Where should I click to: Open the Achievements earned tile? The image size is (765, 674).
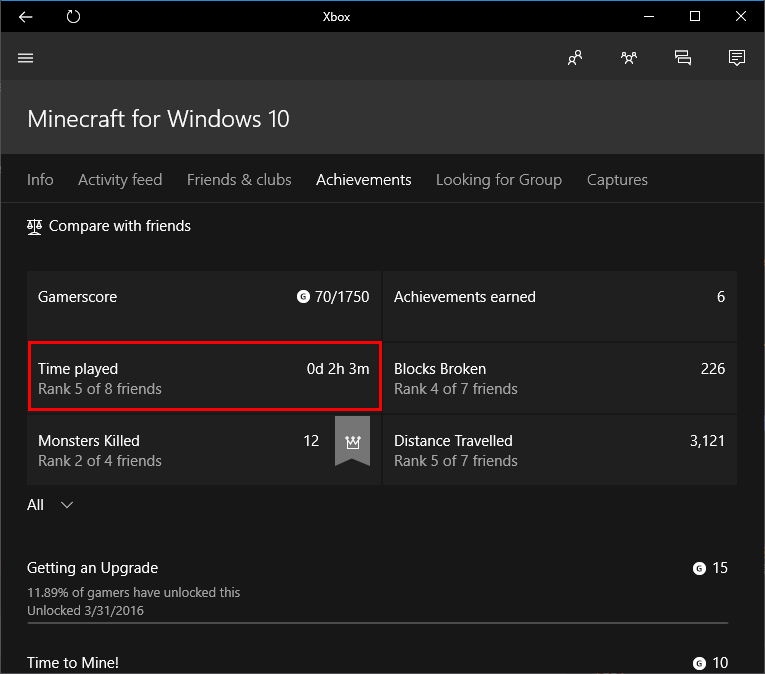coord(560,306)
